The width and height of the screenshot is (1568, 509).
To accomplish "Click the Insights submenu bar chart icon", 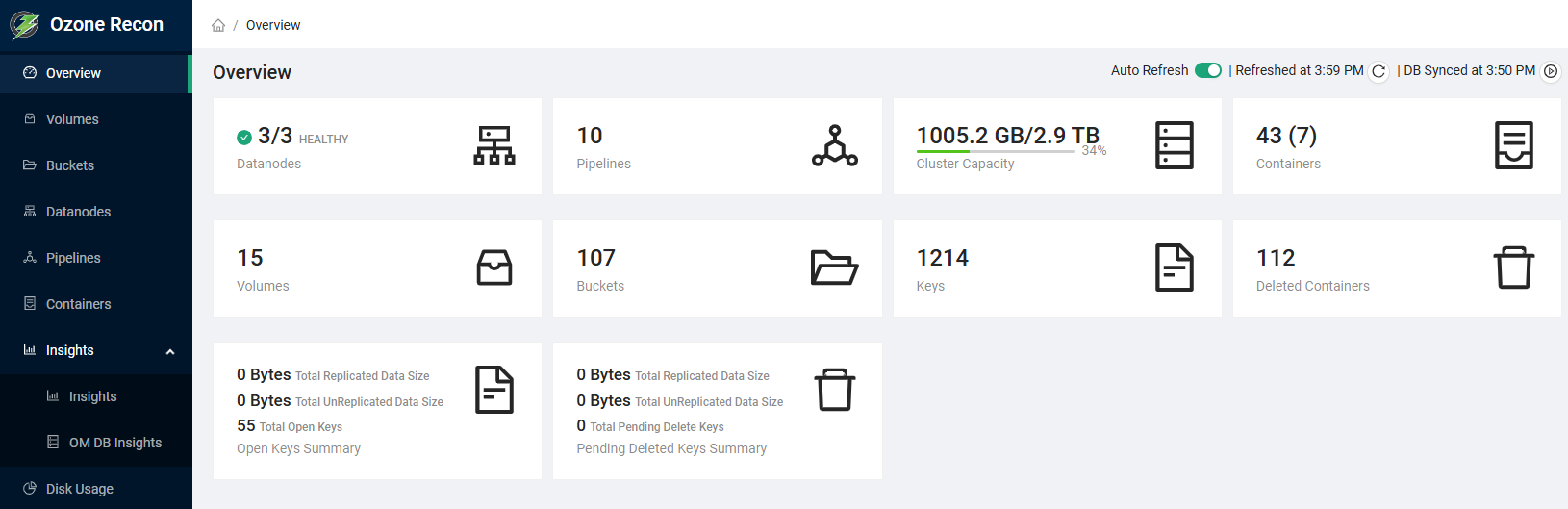I will 53,396.
